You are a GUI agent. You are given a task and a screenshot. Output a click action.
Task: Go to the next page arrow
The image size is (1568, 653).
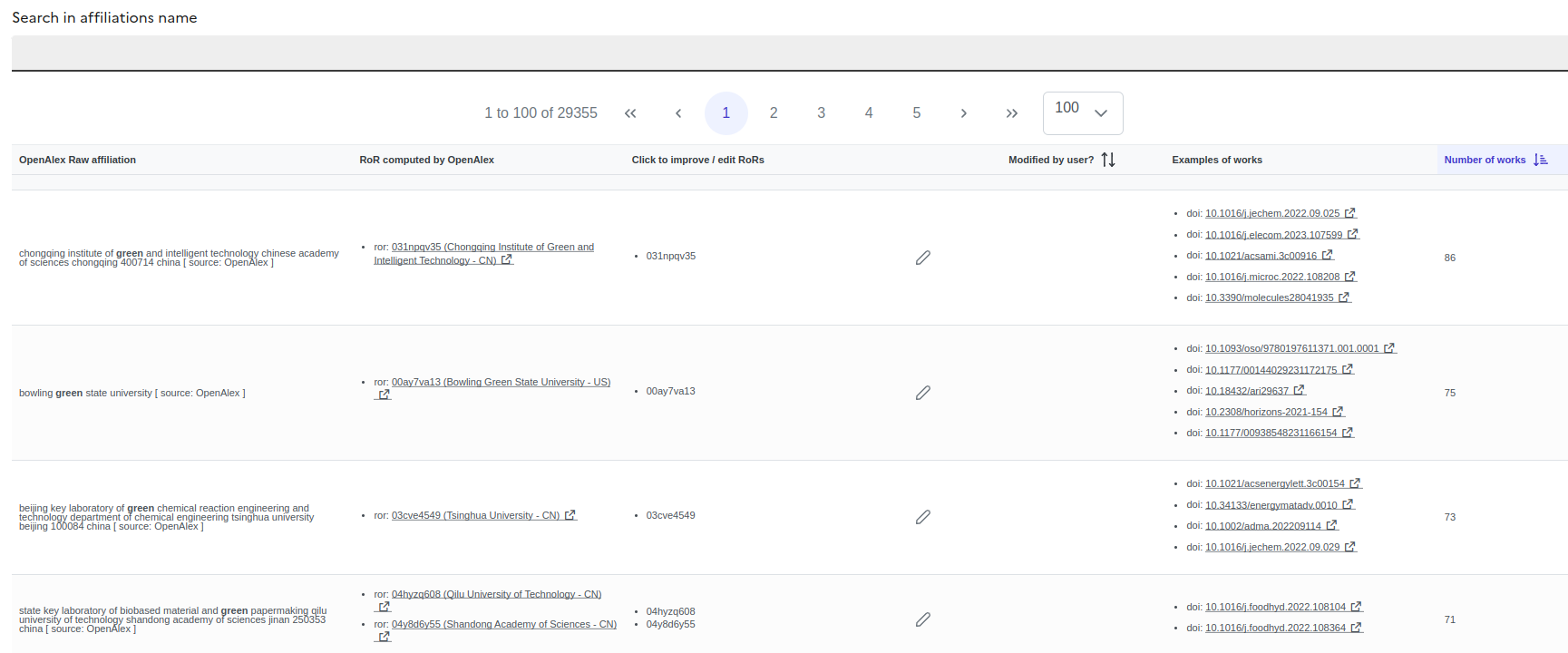(x=963, y=113)
